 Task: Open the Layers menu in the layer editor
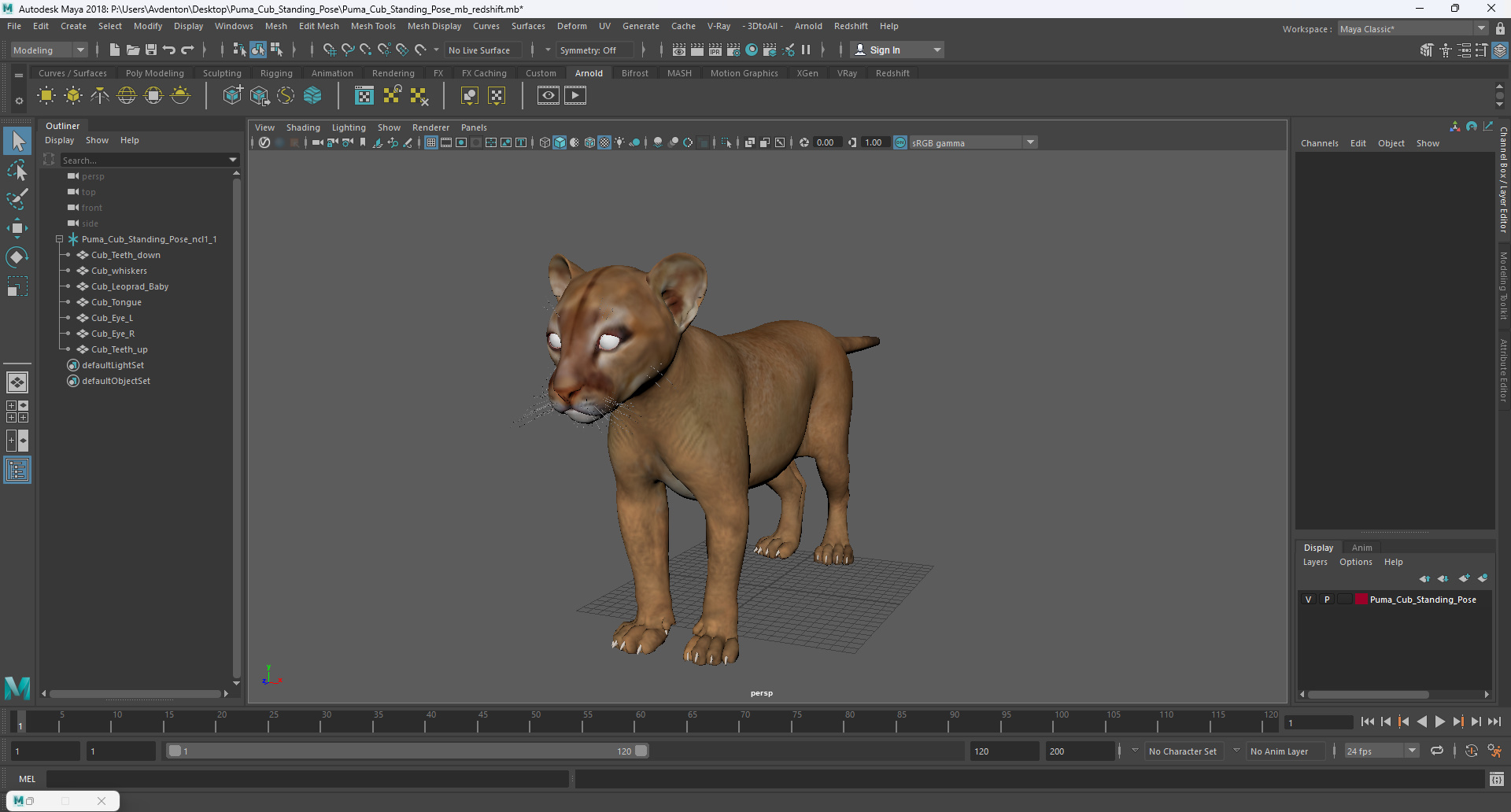coord(1315,562)
